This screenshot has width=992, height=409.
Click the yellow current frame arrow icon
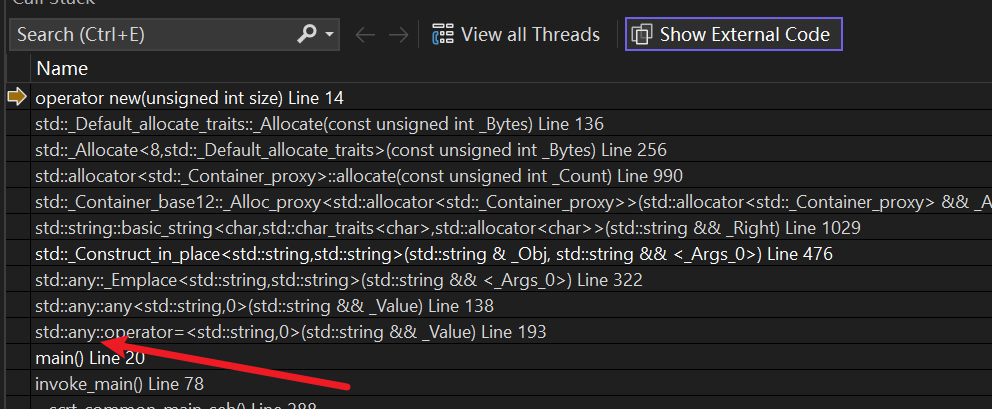tap(17, 97)
